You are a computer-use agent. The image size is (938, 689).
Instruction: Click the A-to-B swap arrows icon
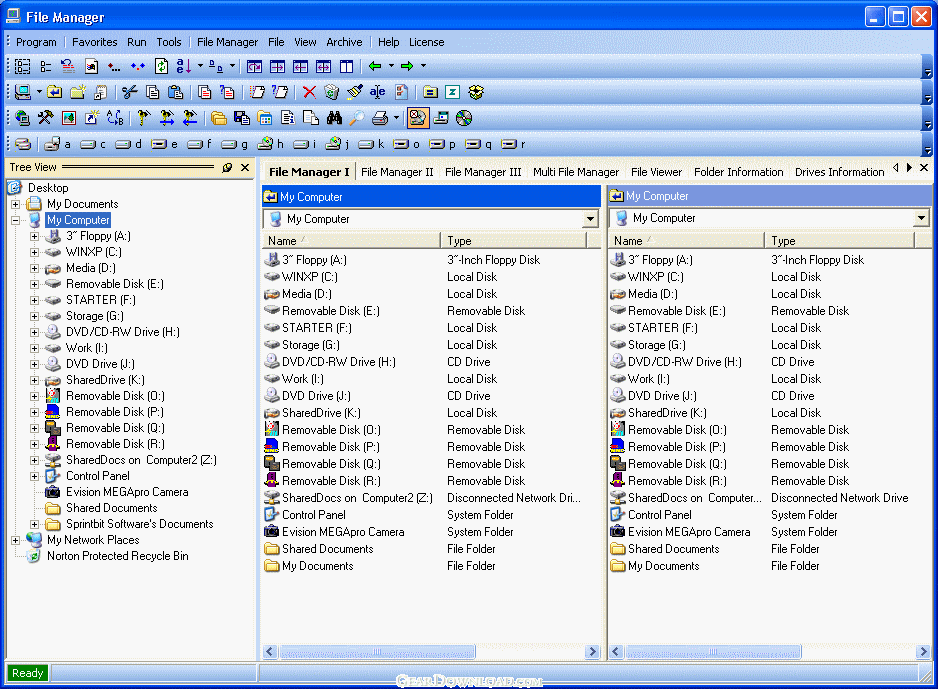[x=115, y=118]
